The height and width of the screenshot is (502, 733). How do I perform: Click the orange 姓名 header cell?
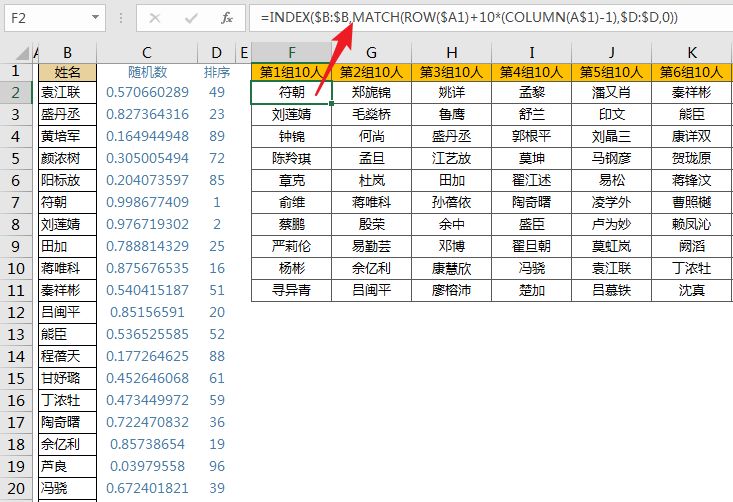pyautogui.click(x=67, y=72)
